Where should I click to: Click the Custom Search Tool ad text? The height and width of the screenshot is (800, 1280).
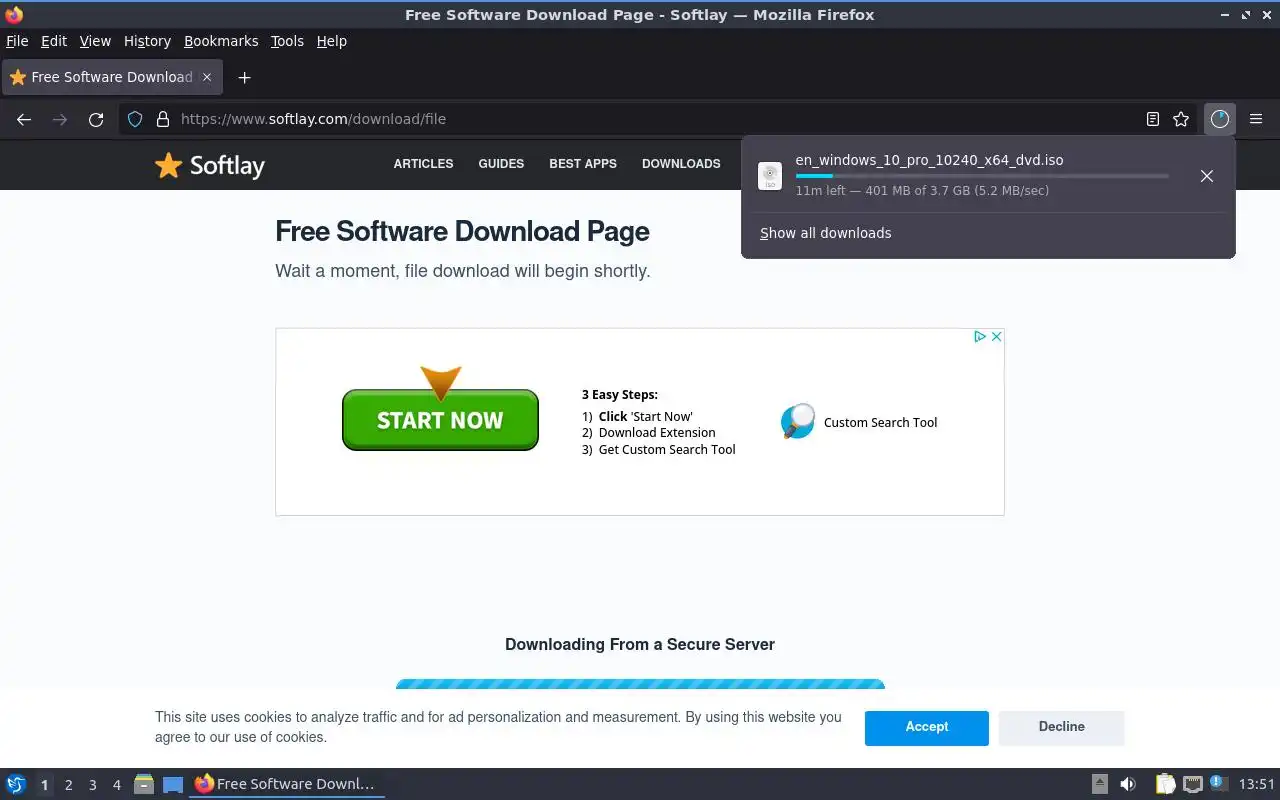[880, 422]
